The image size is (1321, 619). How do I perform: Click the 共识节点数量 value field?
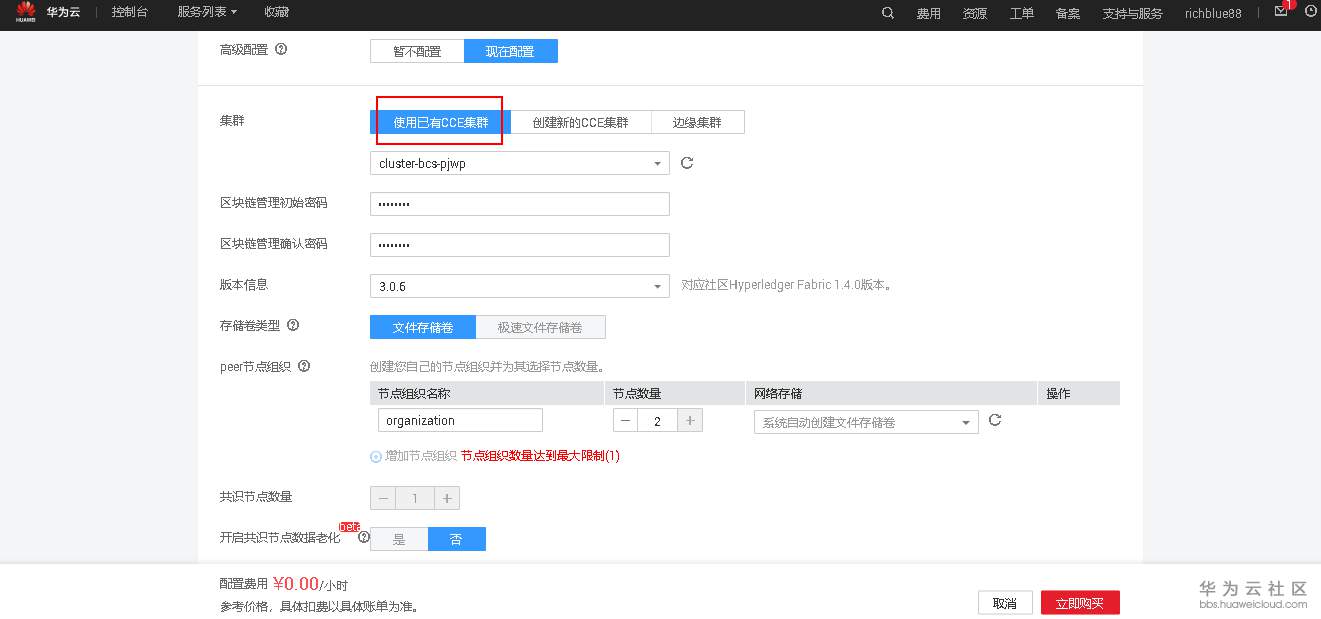tap(415, 498)
